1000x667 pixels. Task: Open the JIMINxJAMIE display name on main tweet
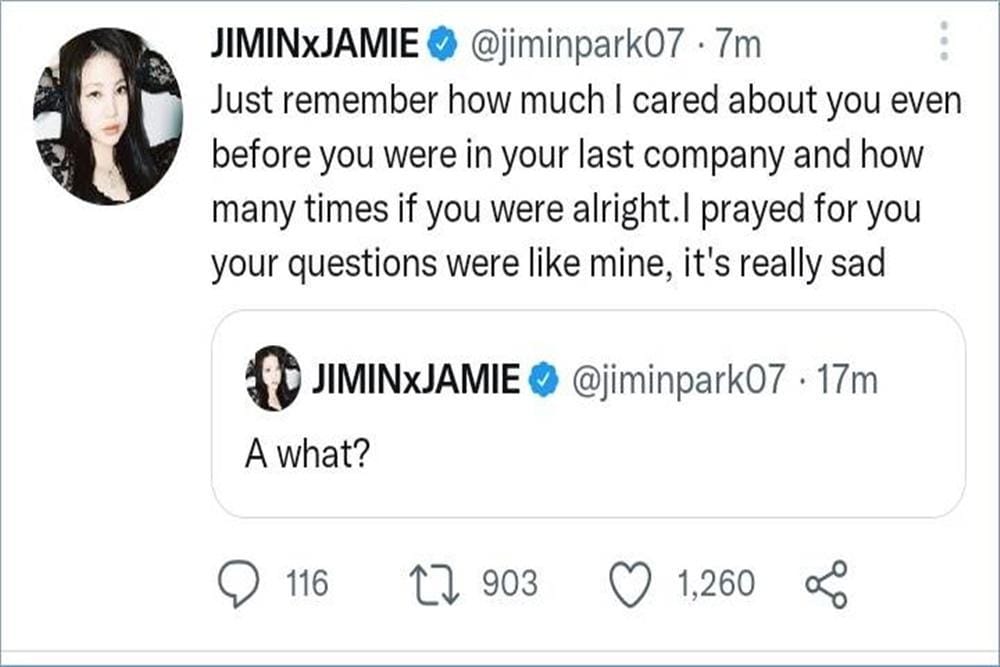pyautogui.click(x=315, y=46)
